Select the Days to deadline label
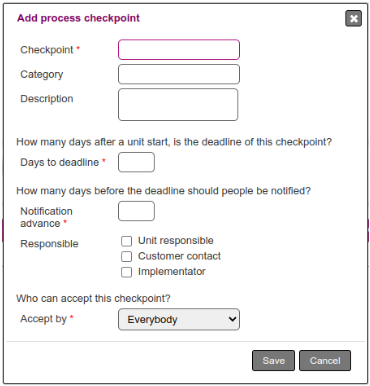Screen dimensions: 370x386 pyautogui.click(x=60, y=162)
